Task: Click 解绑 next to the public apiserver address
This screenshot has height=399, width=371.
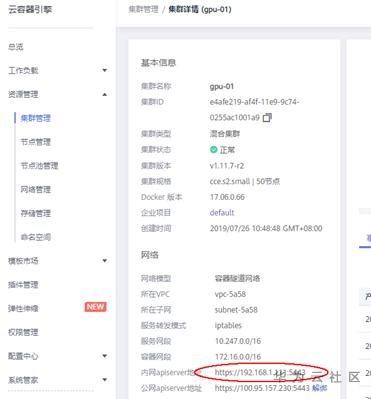Action: (x=319, y=388)
